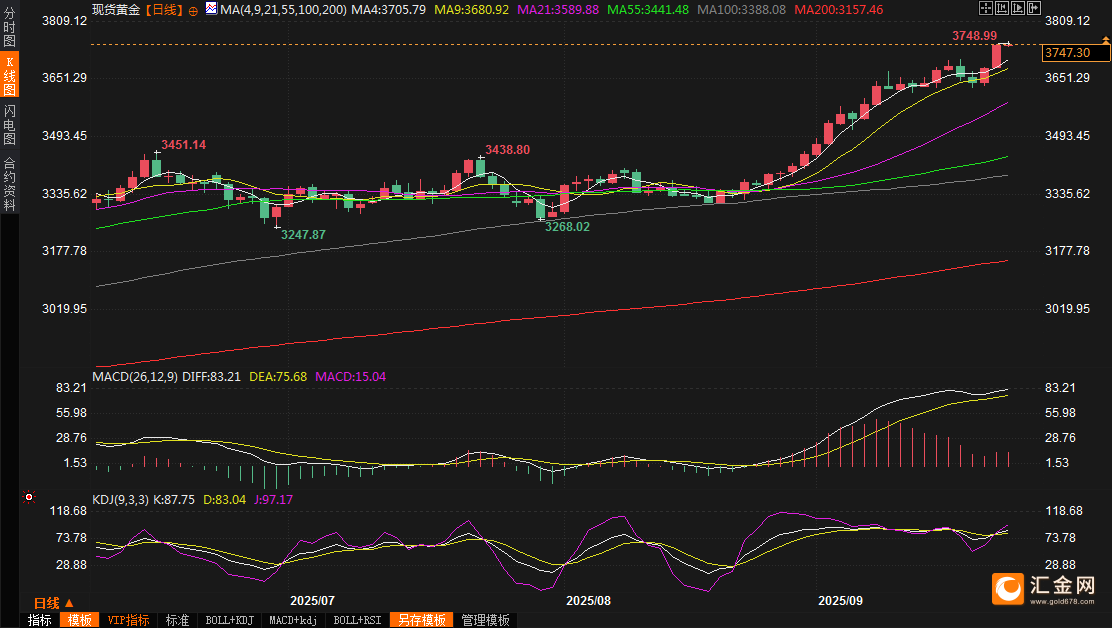Click the DIFF:83.21 value

211,376
